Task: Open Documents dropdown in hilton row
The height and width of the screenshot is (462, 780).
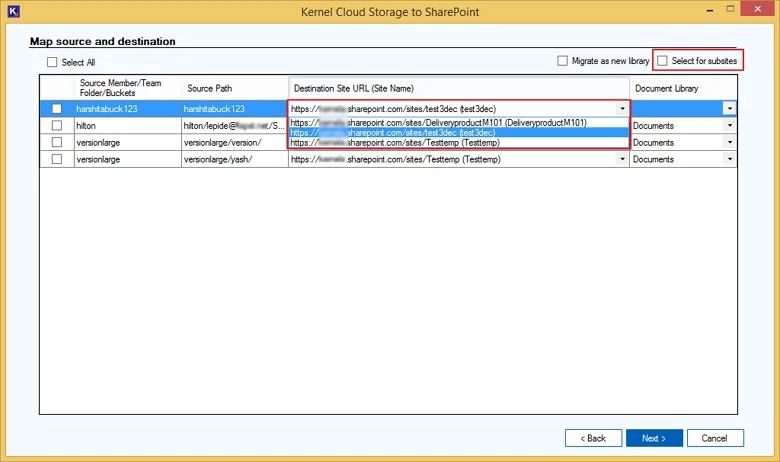Action: pyautogui.click(x=730, y=125)
